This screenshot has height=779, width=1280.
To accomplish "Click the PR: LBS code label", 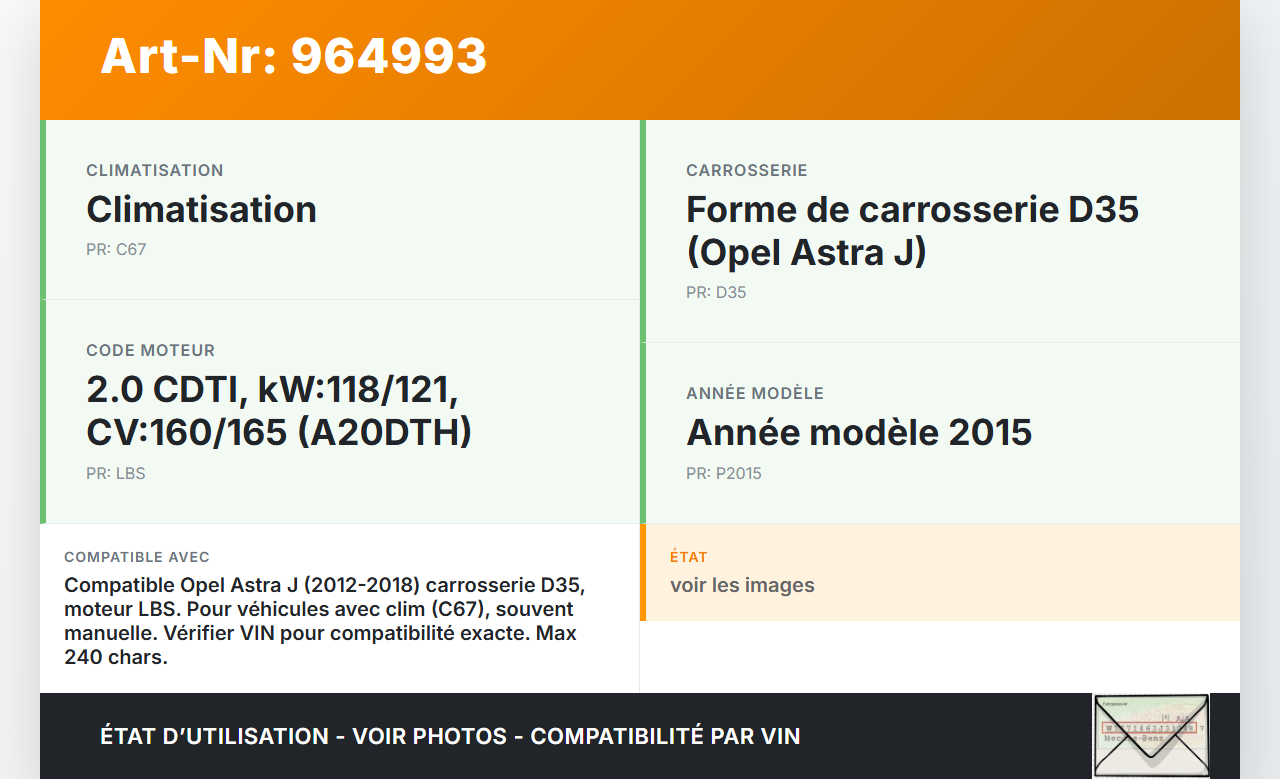I will pyautogui.click(x=115, y=473).
